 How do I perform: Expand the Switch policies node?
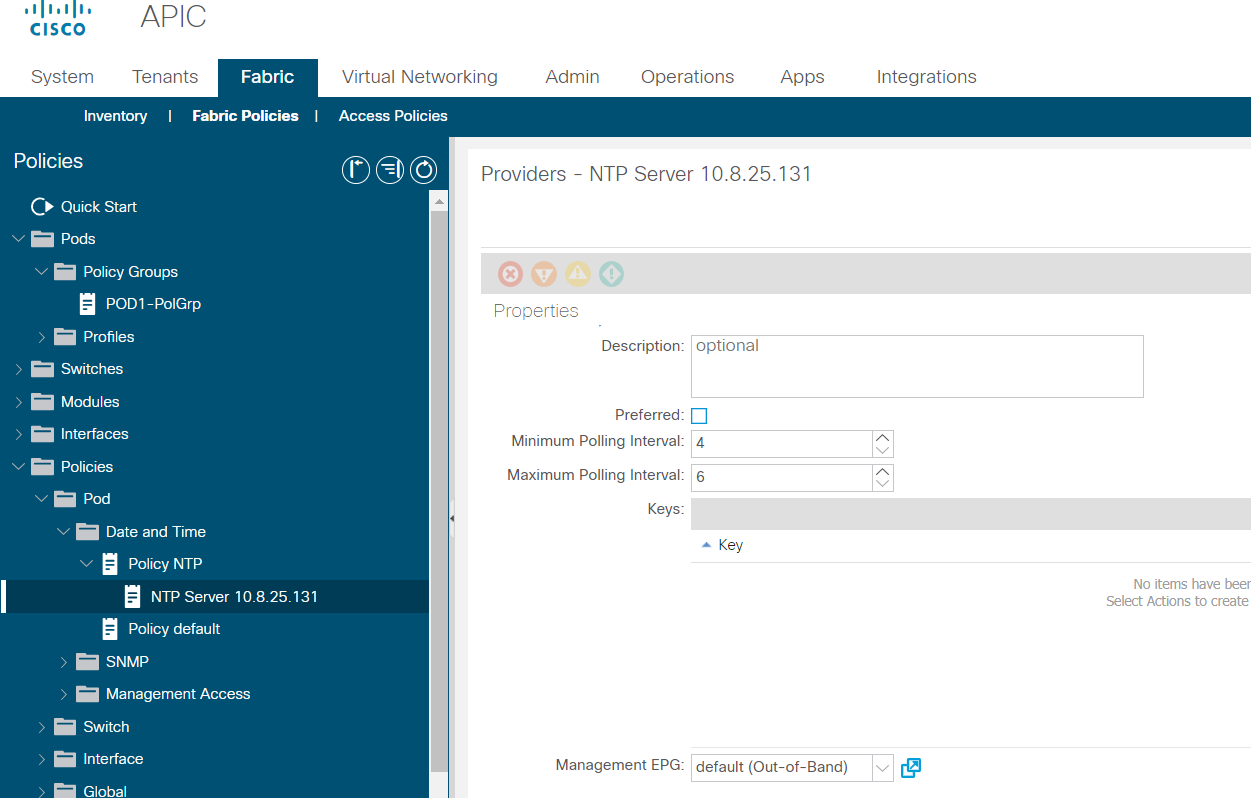point(41,727)
